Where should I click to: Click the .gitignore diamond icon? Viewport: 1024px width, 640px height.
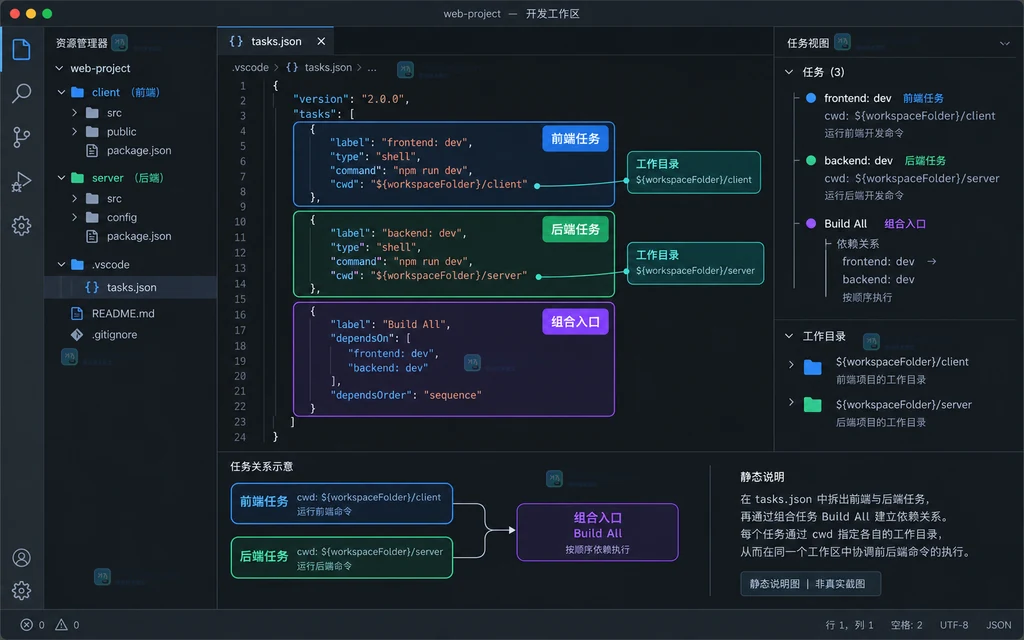coord(77,334)
